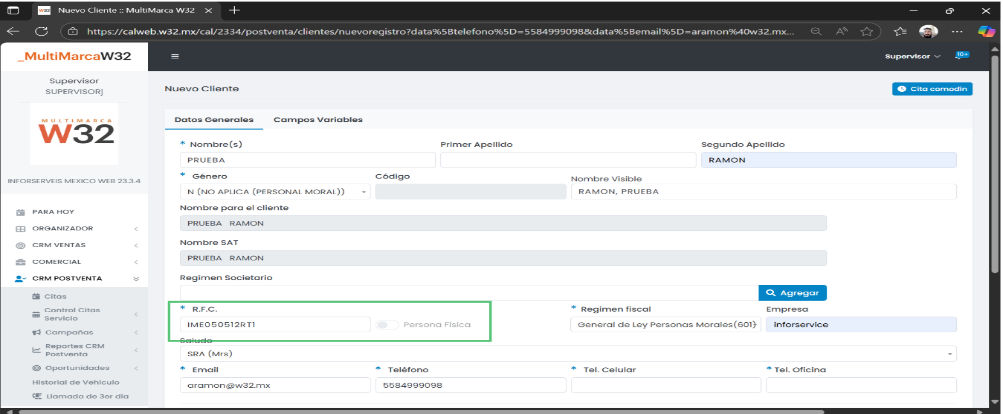Click the Agregar button
Image resolution: width=1003 pixels, height=414 pixels.
click(792, 293)
